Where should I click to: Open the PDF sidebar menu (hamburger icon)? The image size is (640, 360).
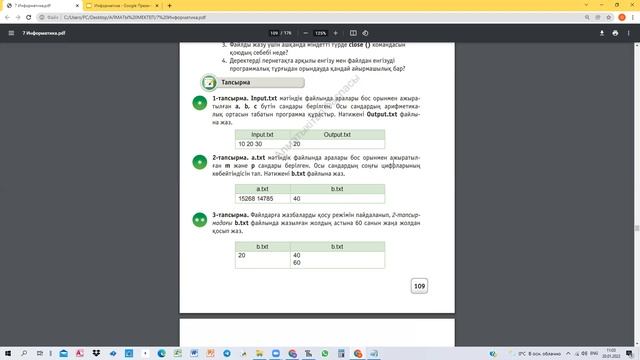click(11, 33)
